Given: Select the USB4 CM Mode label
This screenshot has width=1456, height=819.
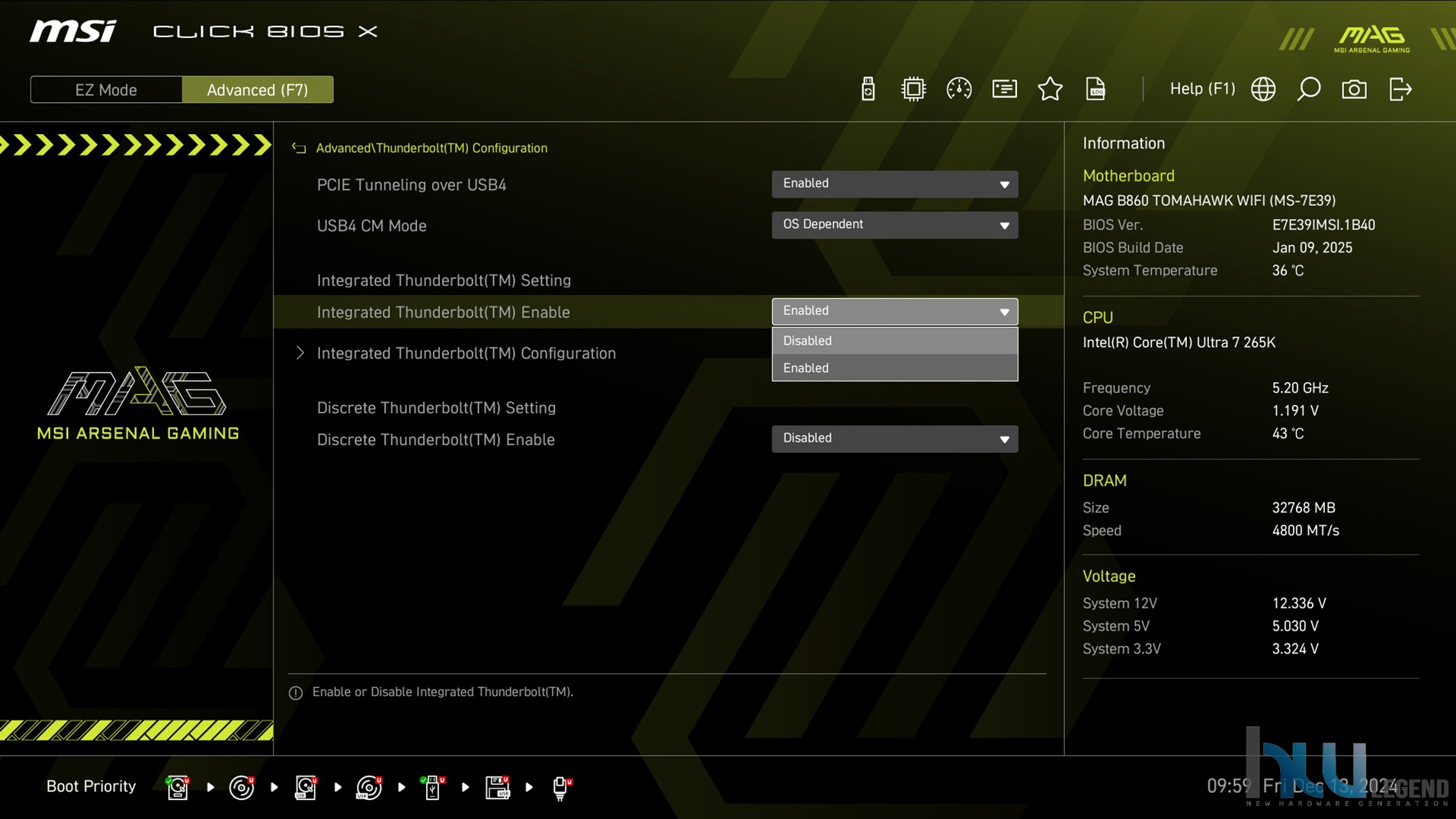Looking at the screenshot, I should (x=371, y=226).
